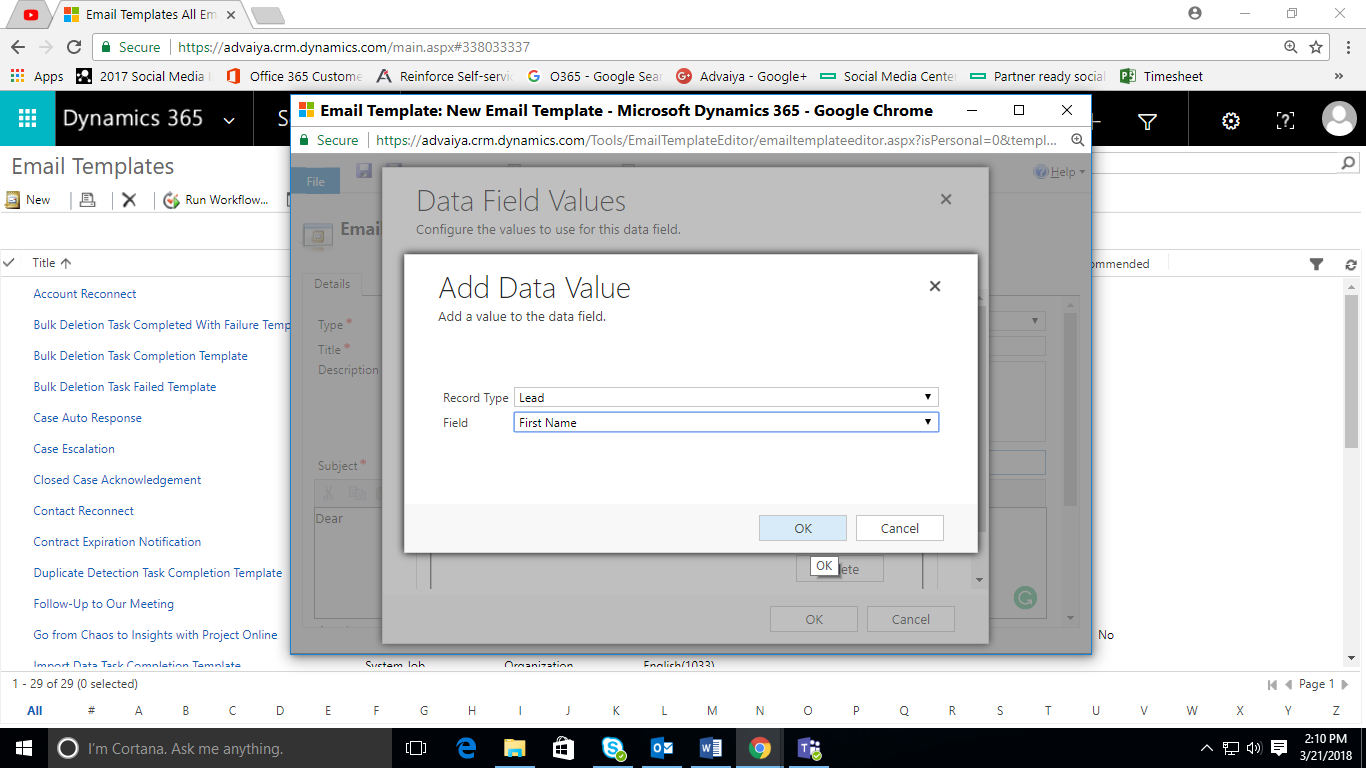1366x768 pixels.
Task: Sort list by Title column header
Action: point(52,263)
